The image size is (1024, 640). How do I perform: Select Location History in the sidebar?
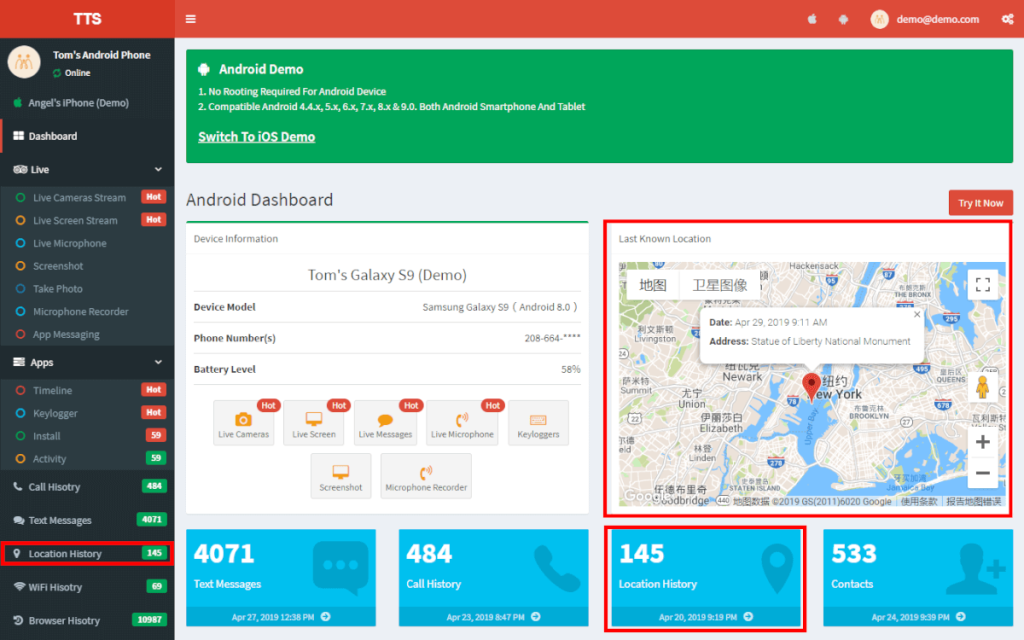[65, 554]
